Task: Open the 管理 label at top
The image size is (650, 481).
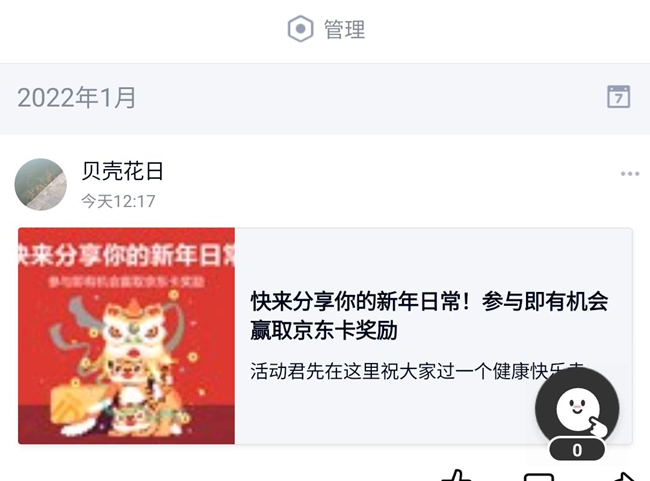Action: pyautogui.click(x=344, y=29)
